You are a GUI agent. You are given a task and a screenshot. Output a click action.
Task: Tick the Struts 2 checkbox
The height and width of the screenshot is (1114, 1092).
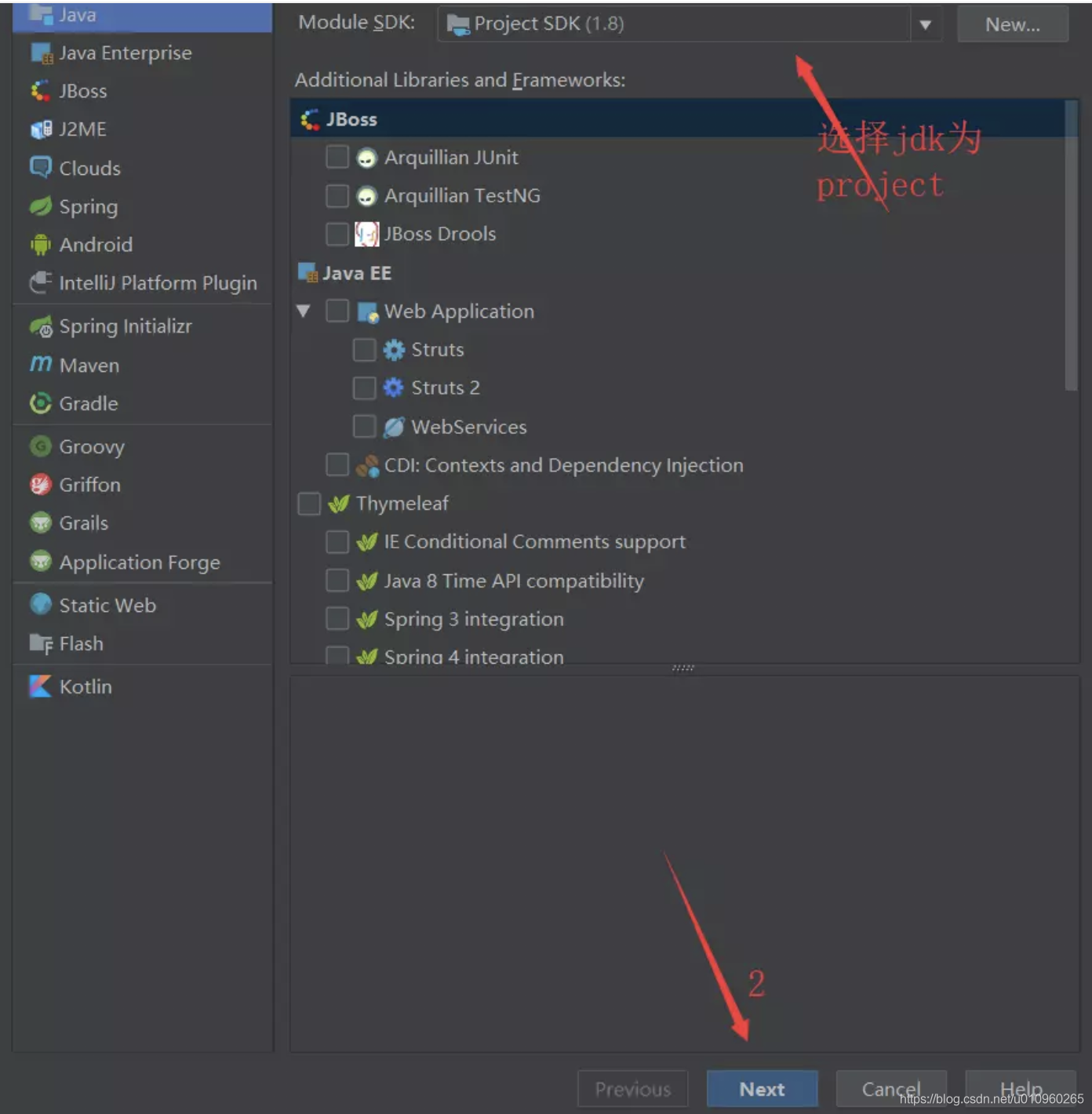[x=364, y=388]
